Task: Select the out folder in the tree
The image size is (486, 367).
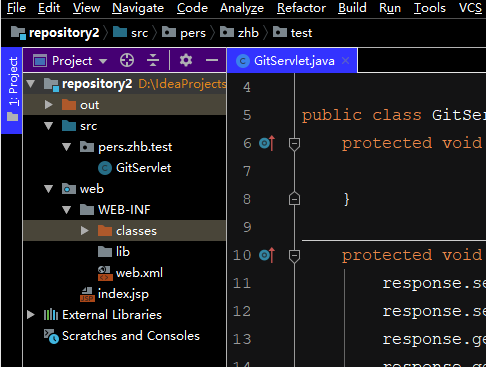Action: 124,105
